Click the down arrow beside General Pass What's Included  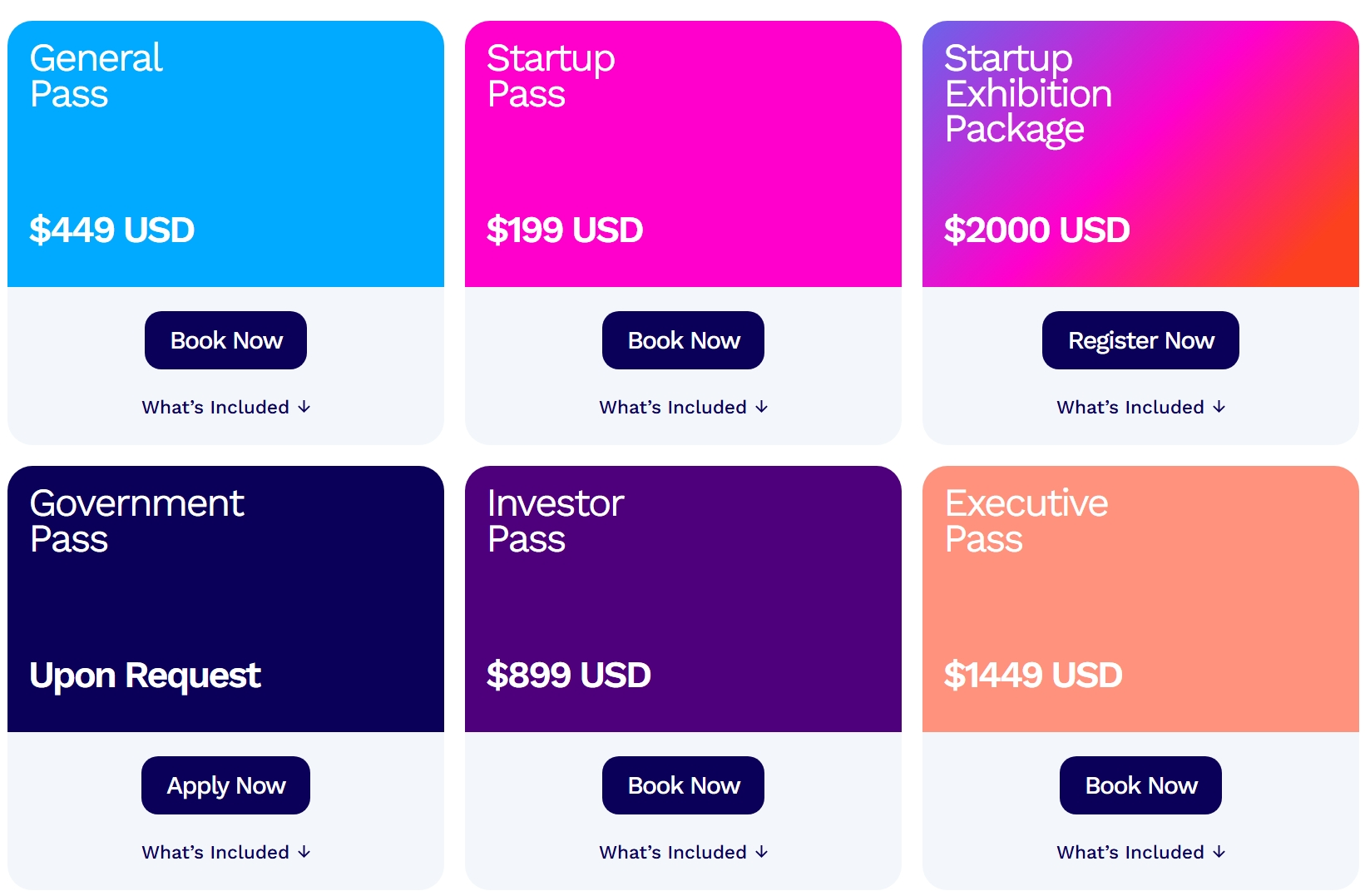click(x=305, y=407)
